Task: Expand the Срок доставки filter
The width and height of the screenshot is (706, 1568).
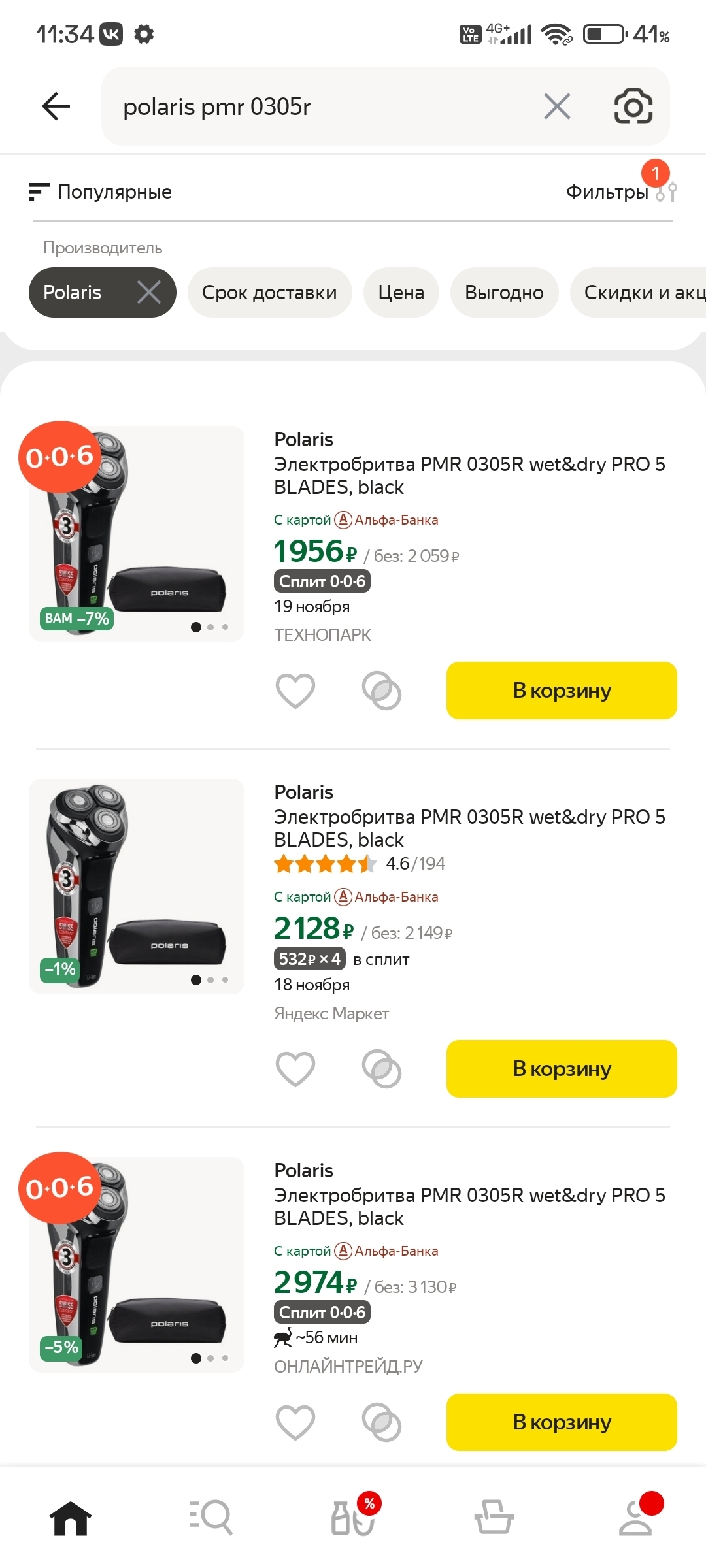Action: 269,292
